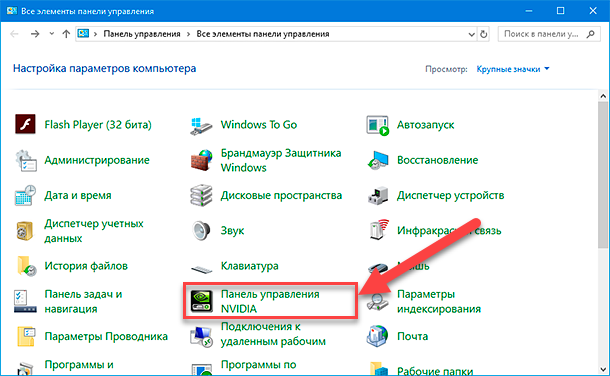Go up one level with up arrow

coord(66,34)
